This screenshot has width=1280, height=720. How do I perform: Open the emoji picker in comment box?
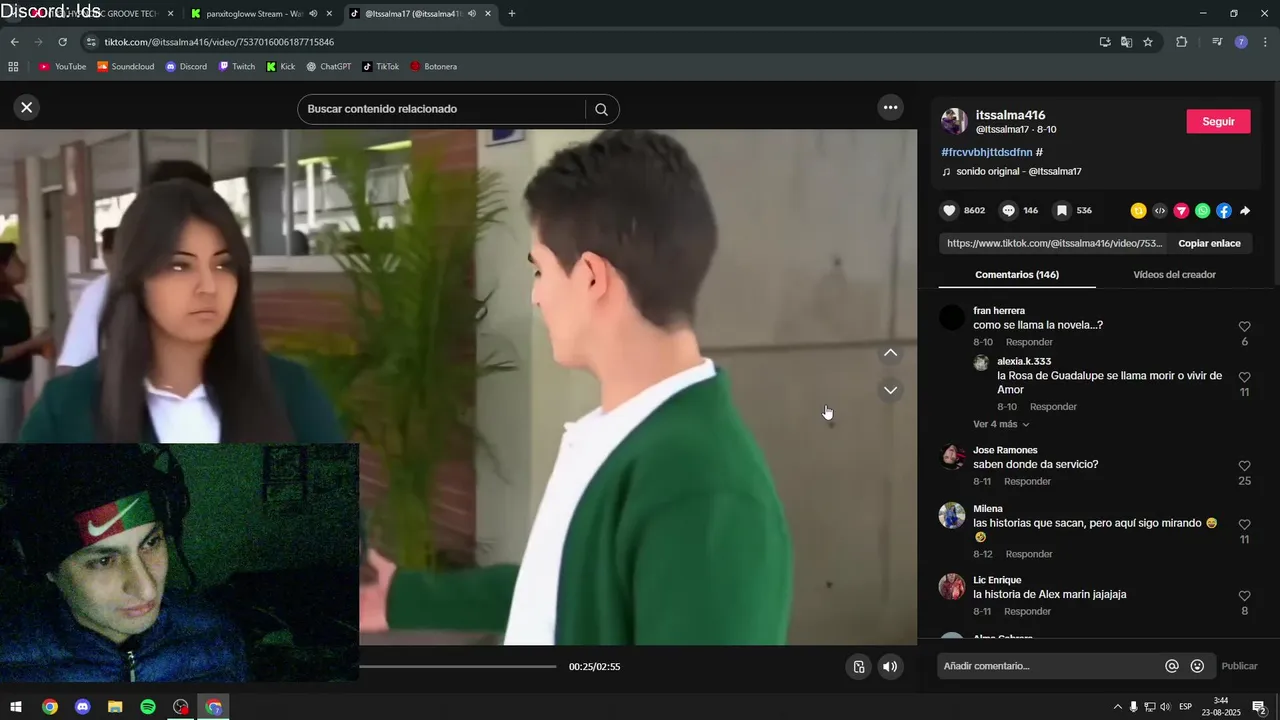click(x=1197, y=666)
